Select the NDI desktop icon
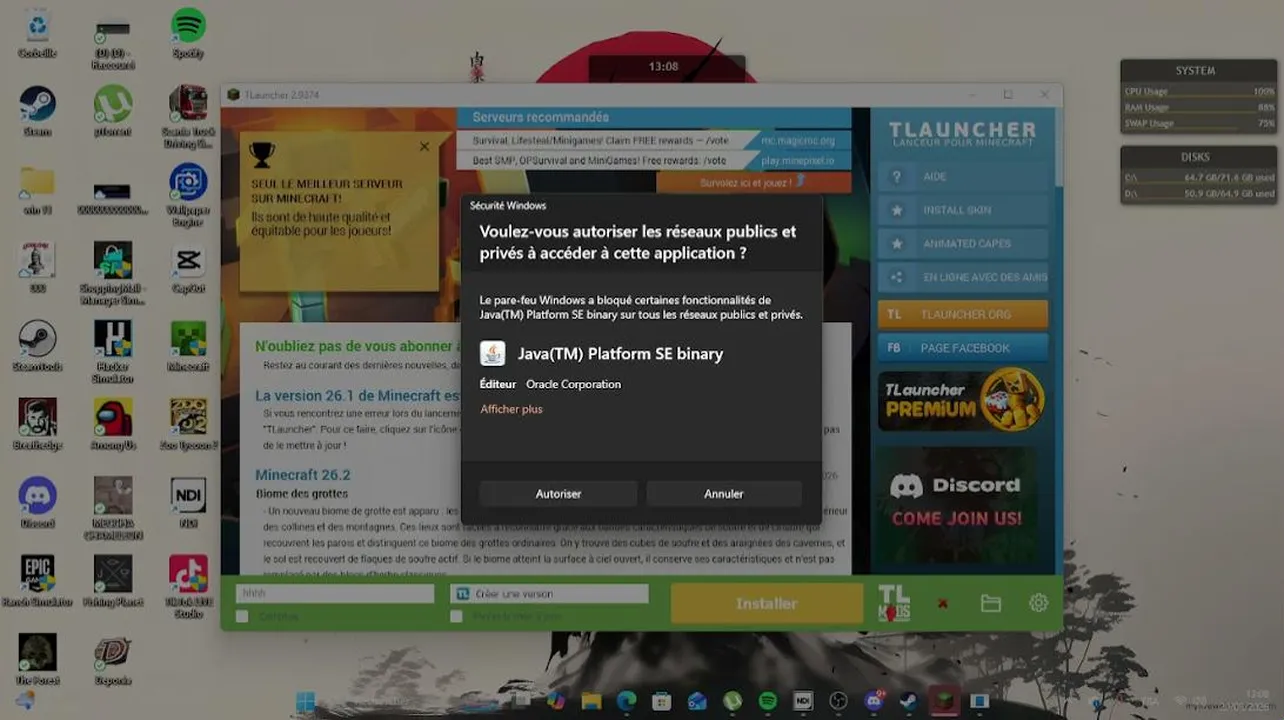1284x720 pixels. tap(188, 502)
